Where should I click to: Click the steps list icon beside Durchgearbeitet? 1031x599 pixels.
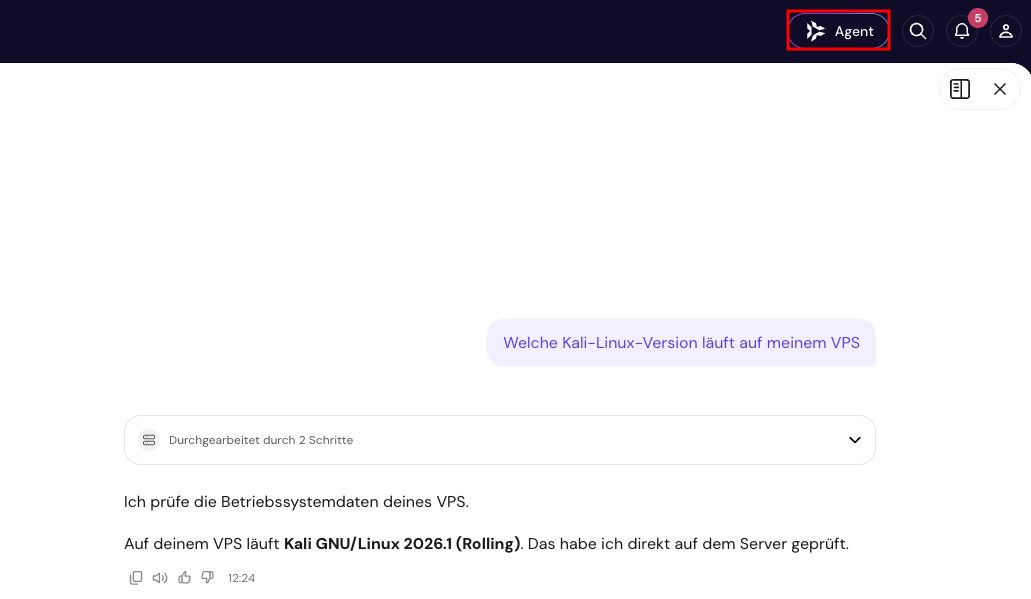point(149,440)
